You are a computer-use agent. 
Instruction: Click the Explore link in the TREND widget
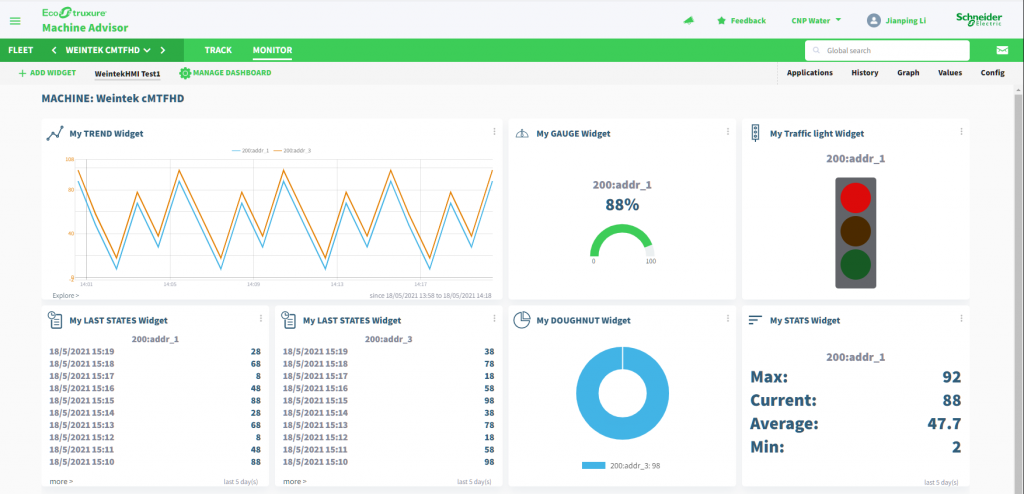click(65, 295)
